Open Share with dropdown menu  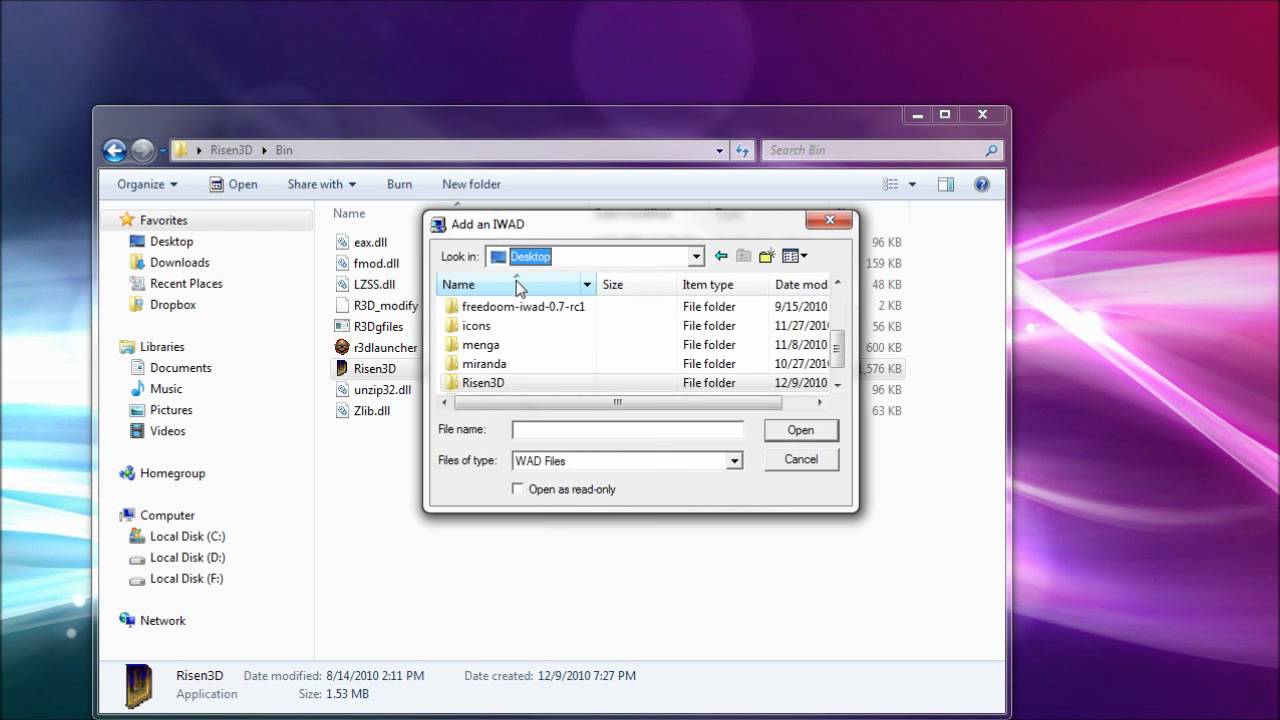pos(322,184)
